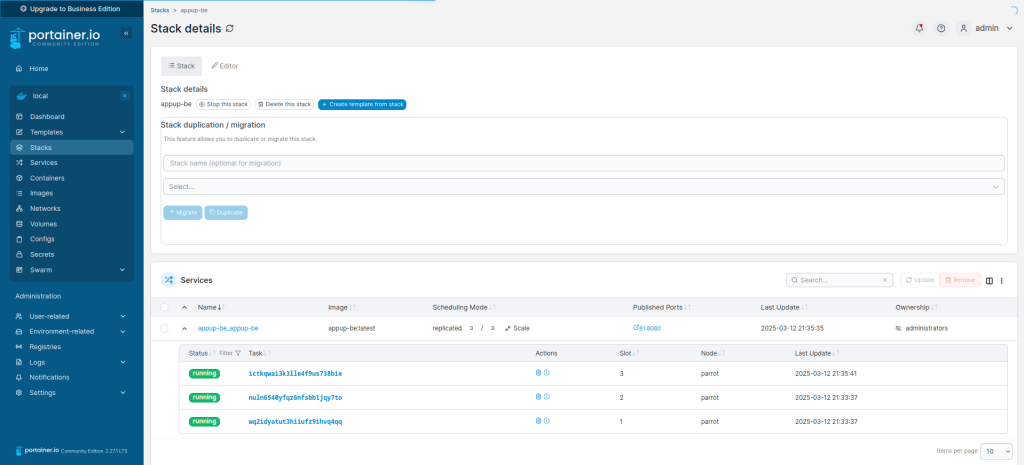Collapse the appup-be_appup-be service task rows
The width and height of the screenshot is (1024, 465).
pyautogui.click(x=184, y=328)
